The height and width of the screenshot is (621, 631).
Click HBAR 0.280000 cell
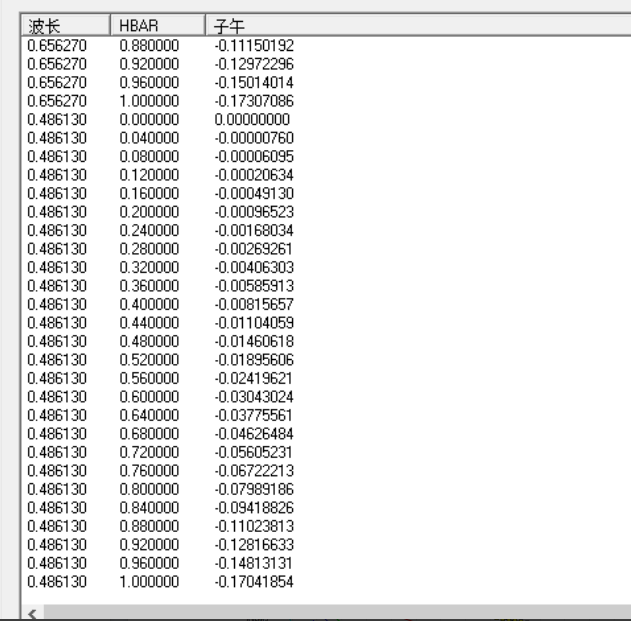pyautogui.click(x=149, y=249)
